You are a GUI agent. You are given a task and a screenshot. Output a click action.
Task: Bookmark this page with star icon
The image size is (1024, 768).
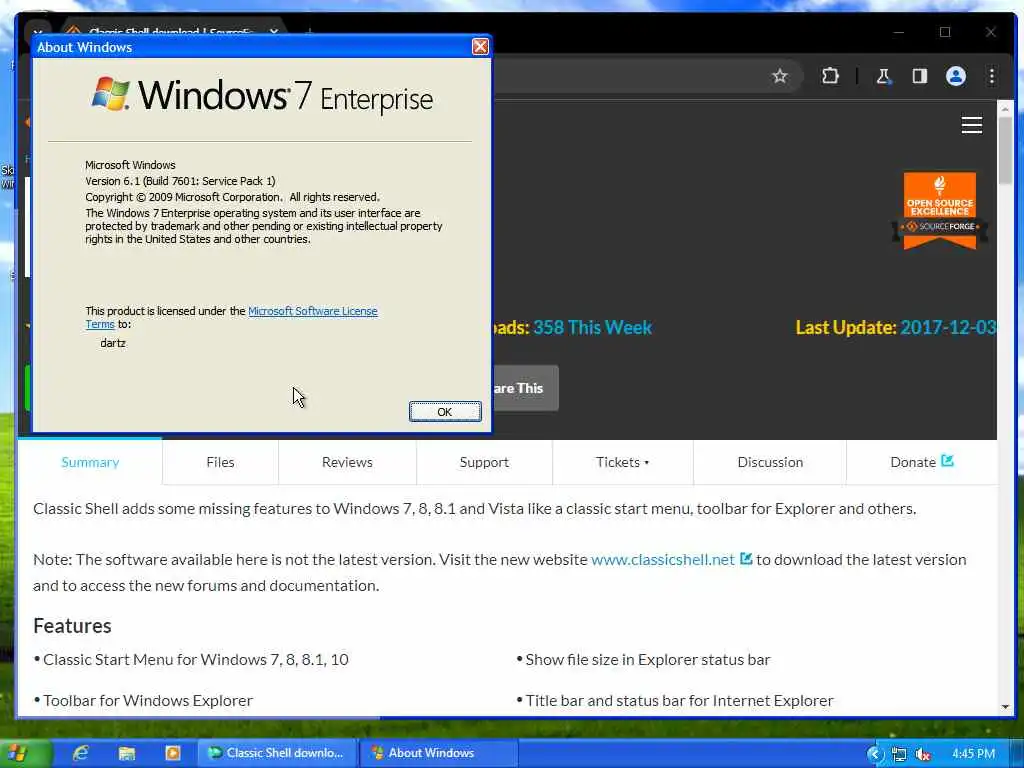coord(779,76)
